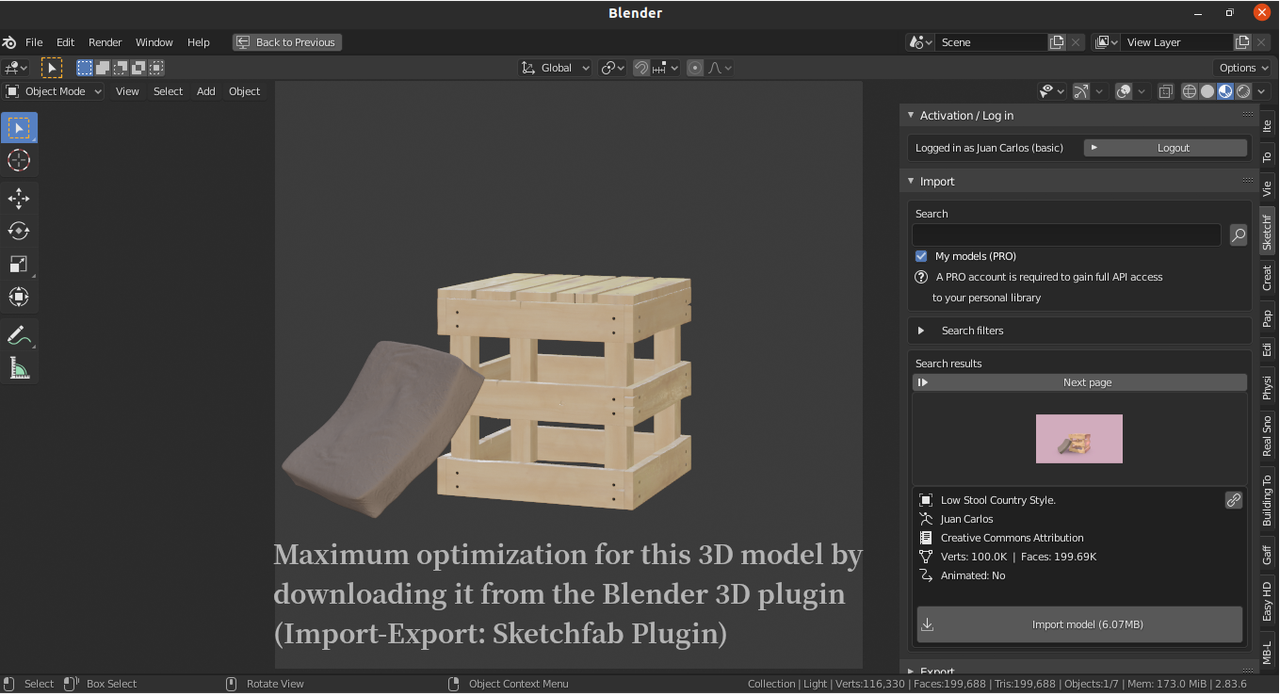Switch to Wireframe viewport shading
This screenshot has height=695, width=1280.
pos(1189,91)
